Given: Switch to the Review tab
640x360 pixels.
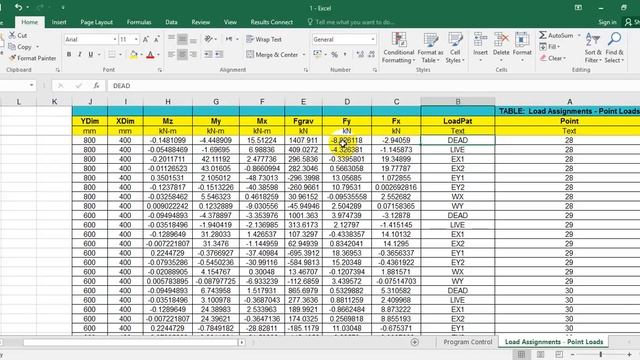Looking at the screenshot, I should click(x=200, y=22).
